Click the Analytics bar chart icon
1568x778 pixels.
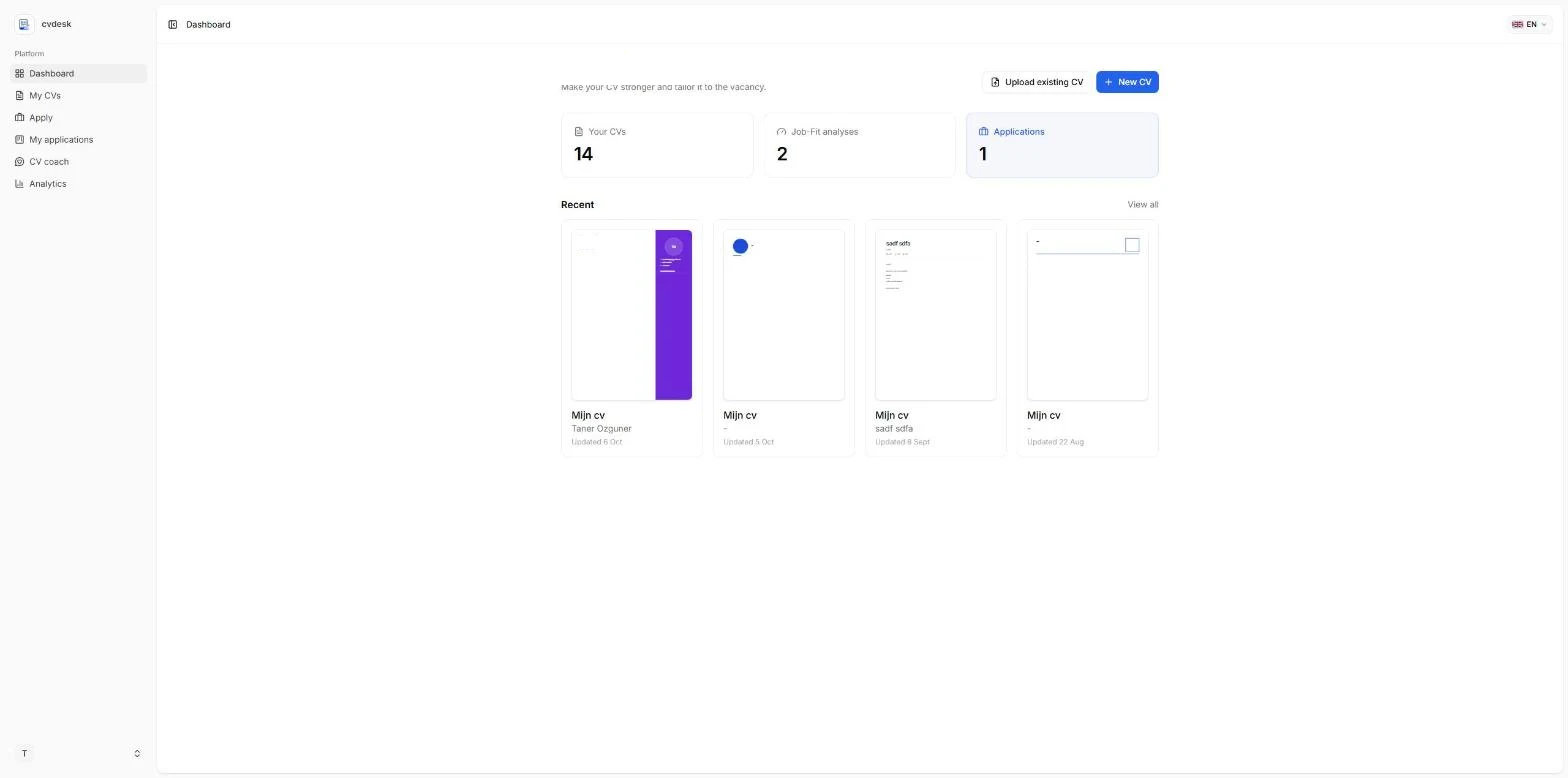[x=20, y=183]
